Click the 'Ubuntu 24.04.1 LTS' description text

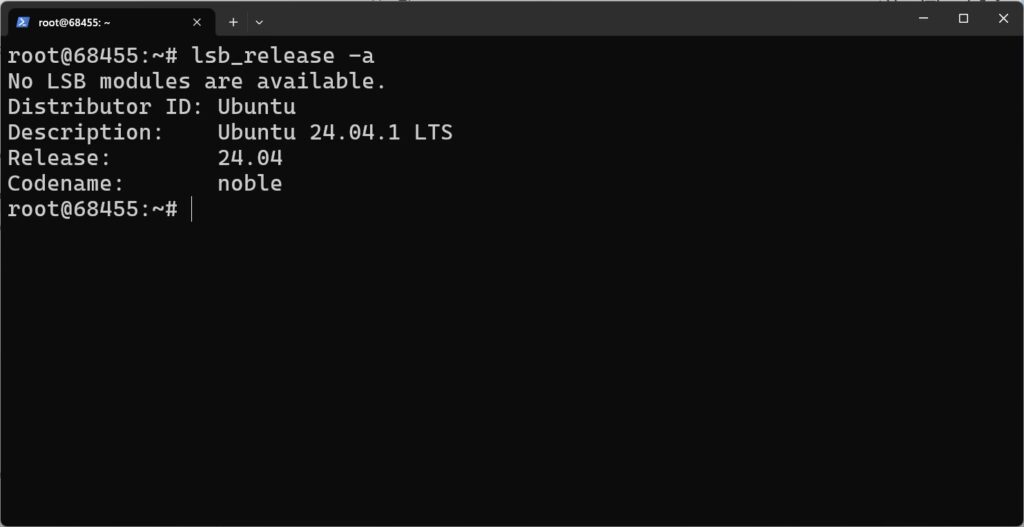[x=335, y=132]
